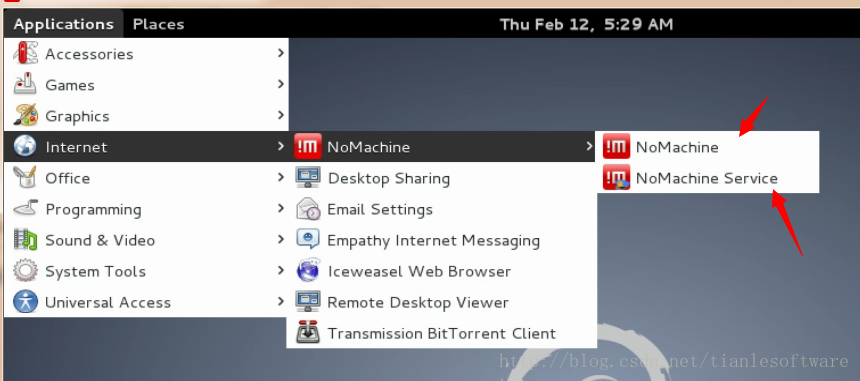Launch Email Settings
Viewport: 860px width, 381px height.
442,209
